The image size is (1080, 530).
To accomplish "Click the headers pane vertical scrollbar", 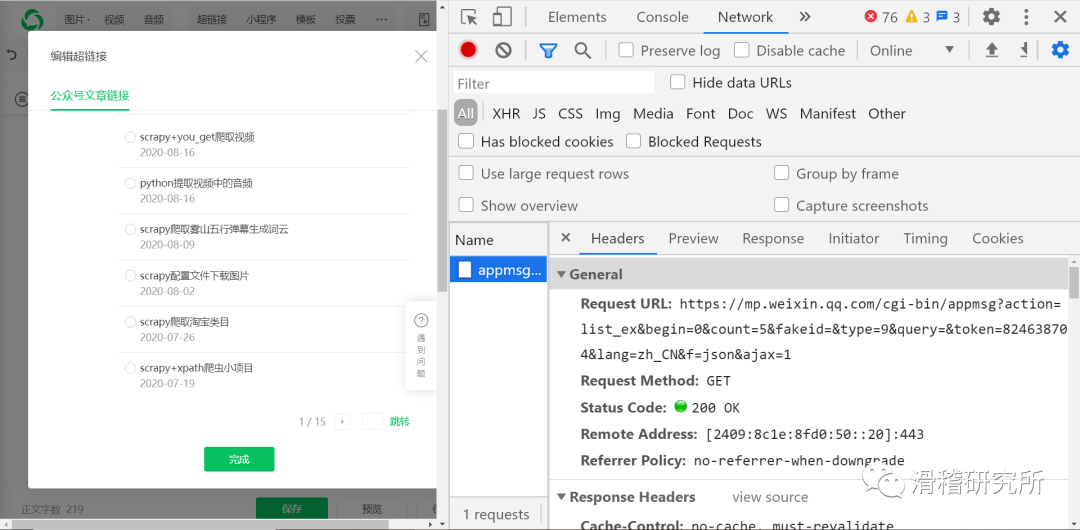I will 1074,283.
